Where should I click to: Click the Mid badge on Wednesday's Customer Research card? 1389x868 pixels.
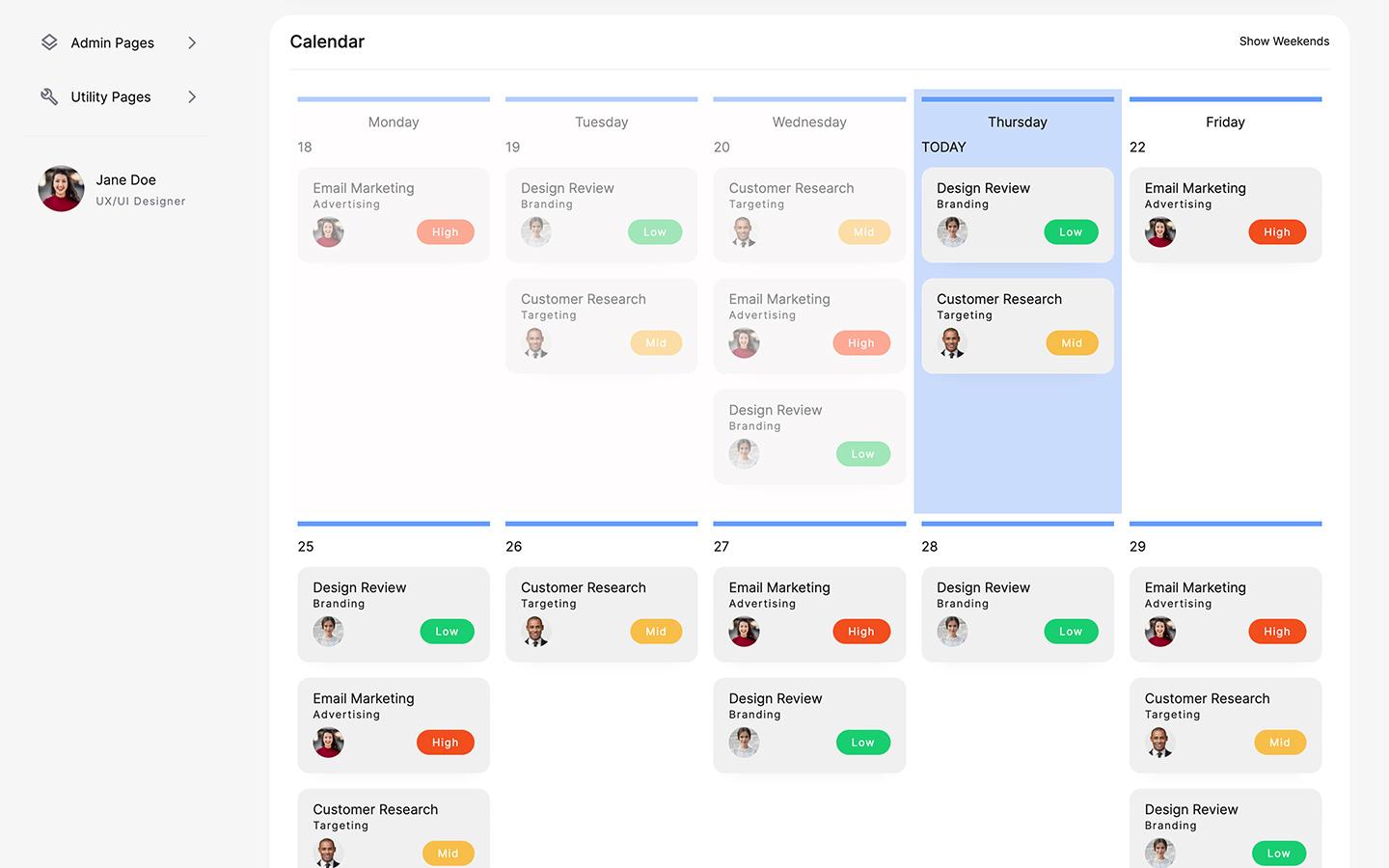863,231
